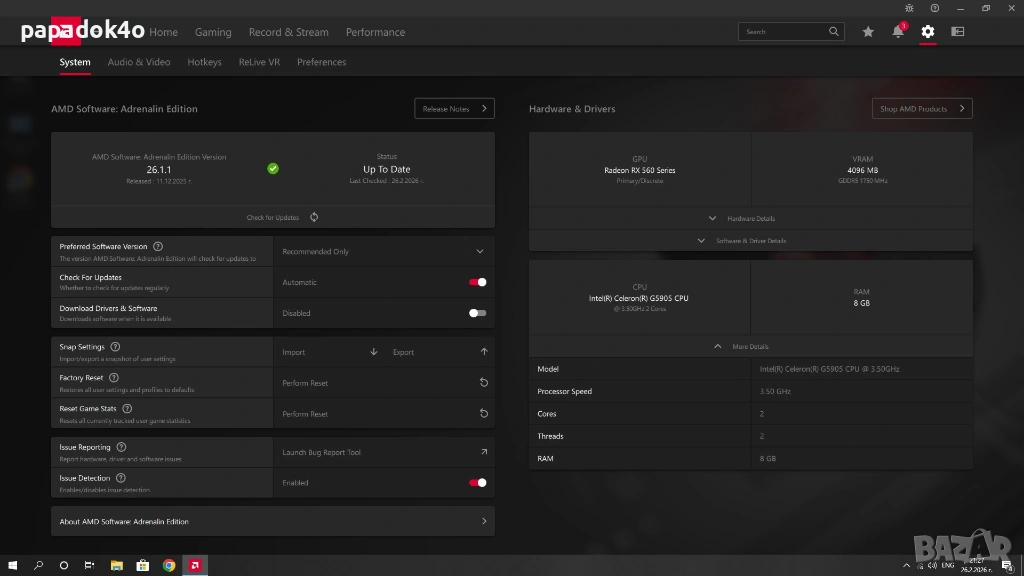Open the notifications bell icon

(898, 32)
